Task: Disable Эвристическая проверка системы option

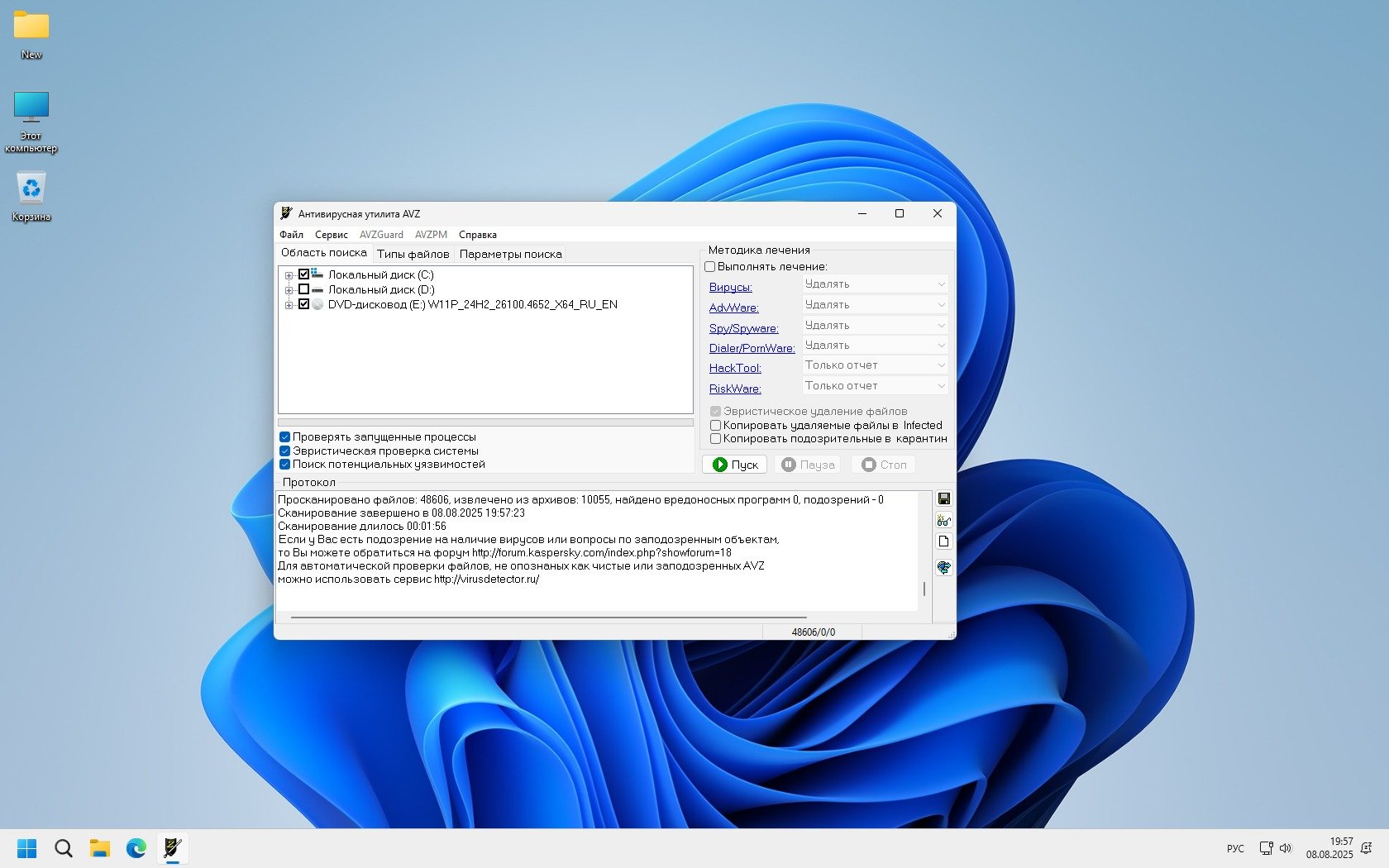Action: [x=284, y=451]
